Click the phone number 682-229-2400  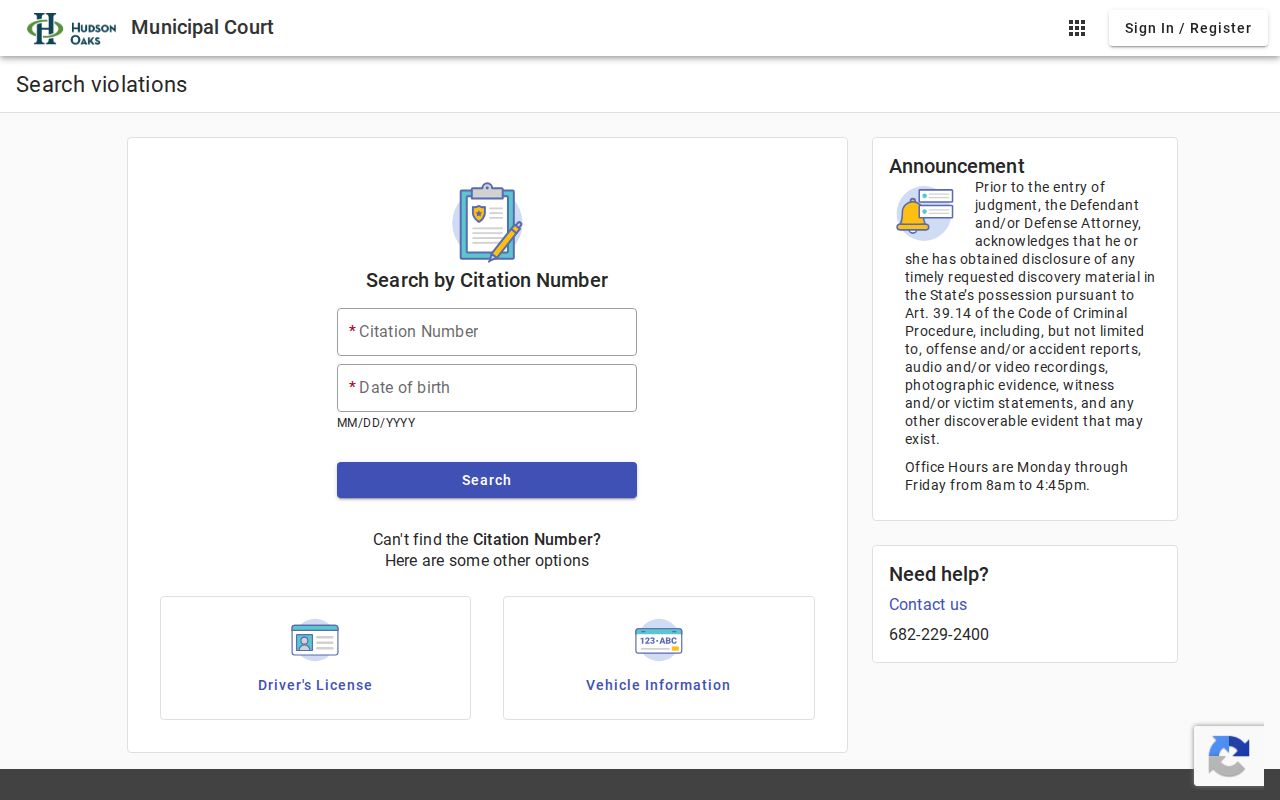[939, 634]
